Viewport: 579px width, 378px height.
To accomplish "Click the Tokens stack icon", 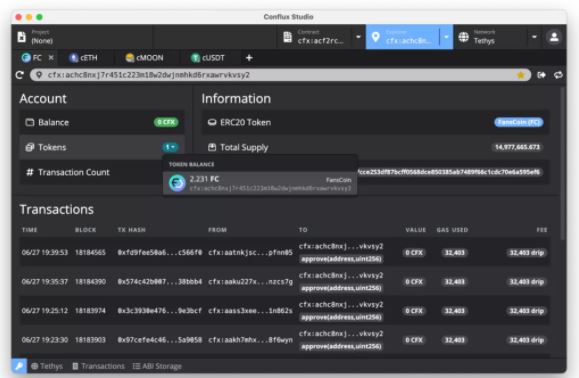I will tap(30, 147).
